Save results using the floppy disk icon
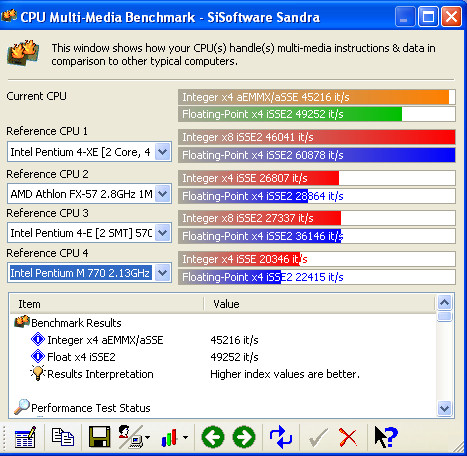The height and width of the screenshot is (456, 467). pos(99,437)
